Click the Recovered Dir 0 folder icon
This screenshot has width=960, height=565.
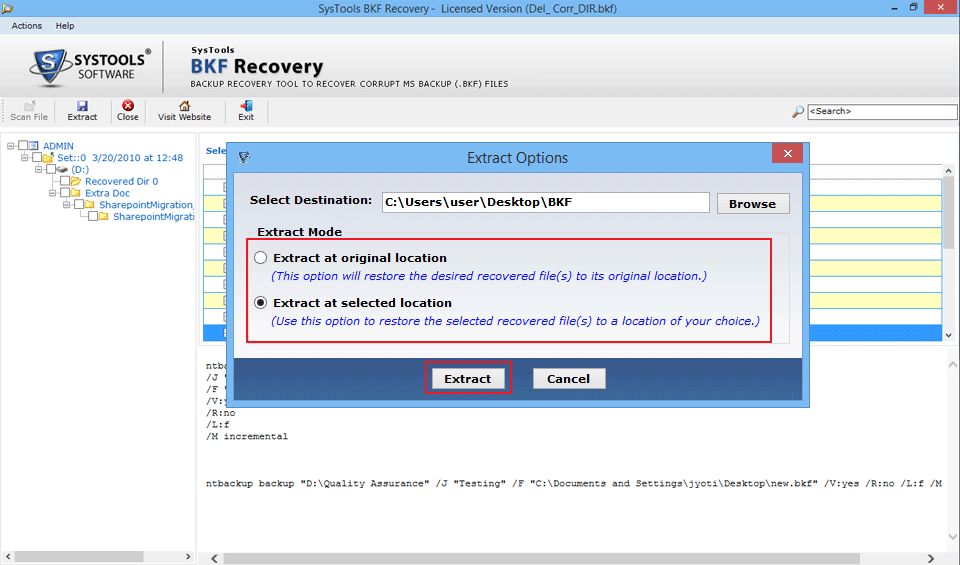coord(76,181)
